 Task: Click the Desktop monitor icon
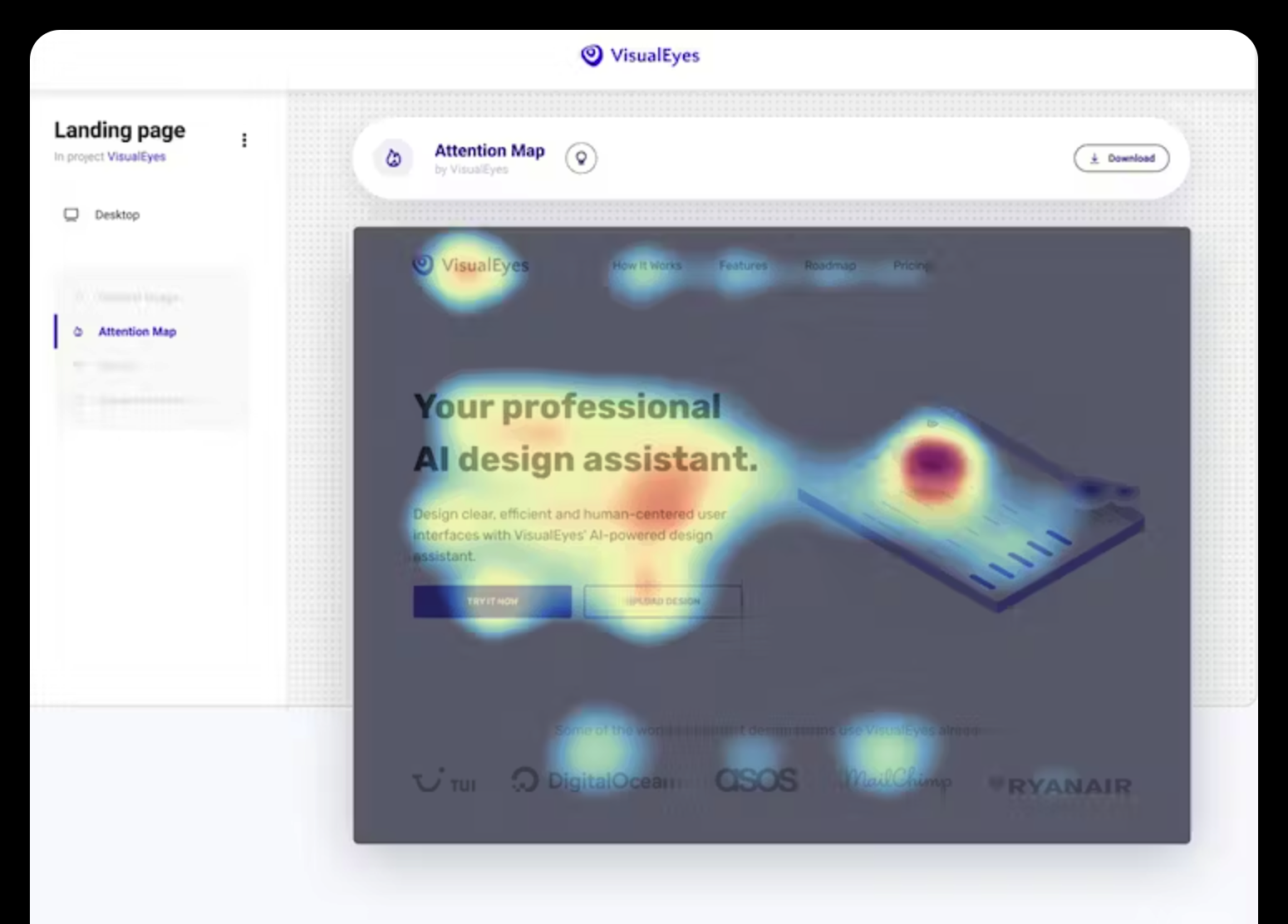[x=71, y=214]
